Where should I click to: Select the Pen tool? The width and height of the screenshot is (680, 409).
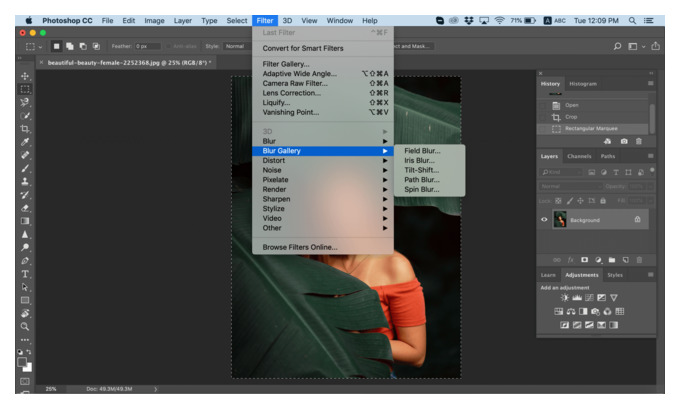[x=25, y=261]
